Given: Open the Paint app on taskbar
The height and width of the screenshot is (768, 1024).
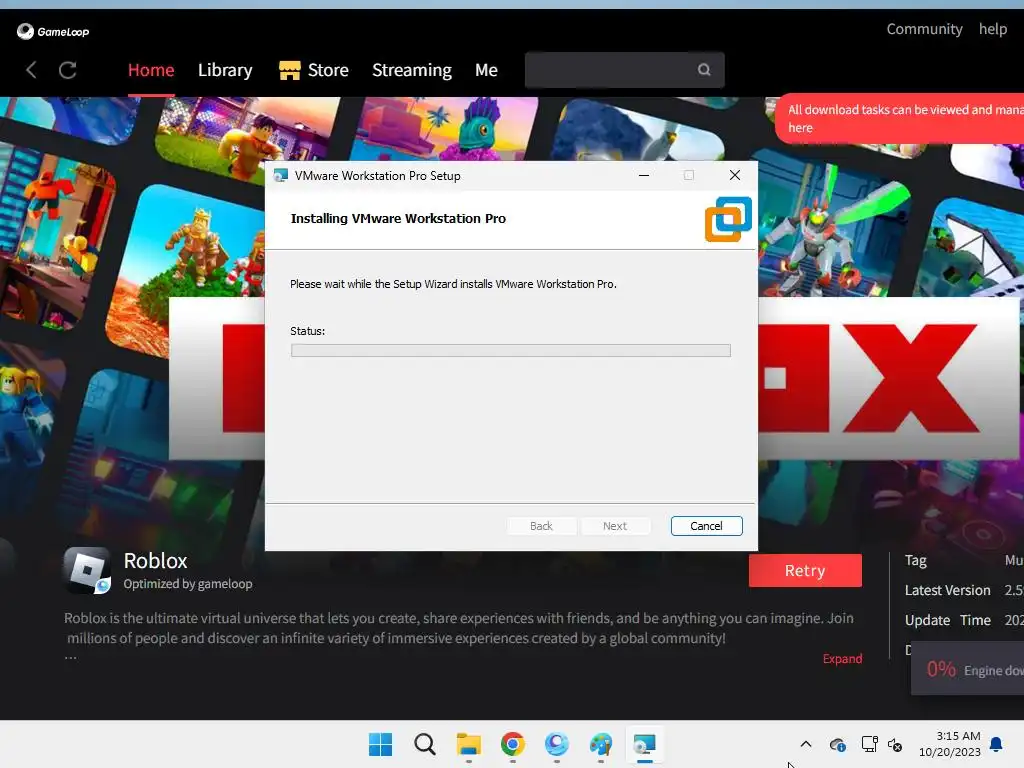Looking at the screenshot, I should pos(600,744).
